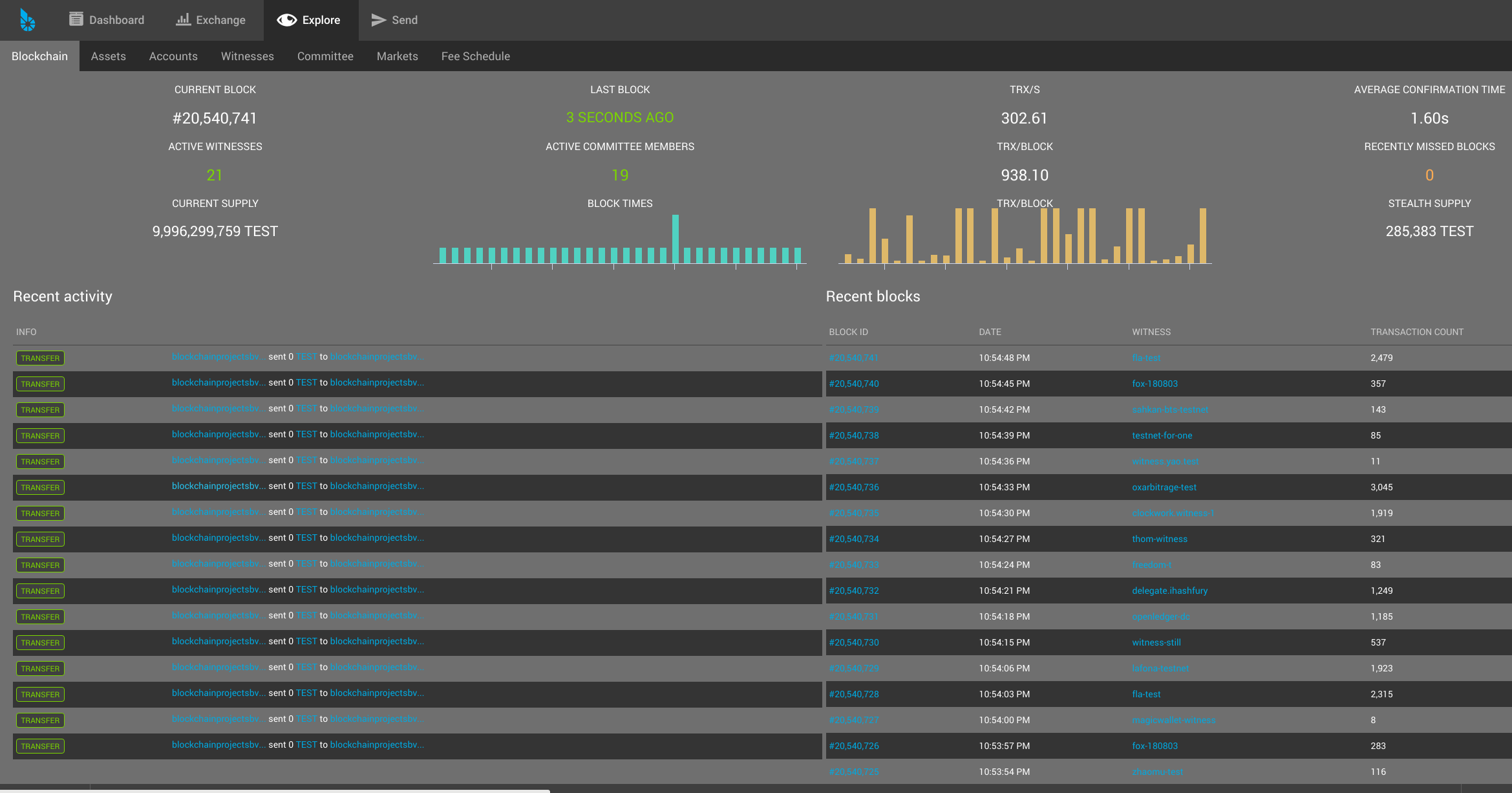Screen dimensions: 1512x793
Task: Open the Dashboard nav item
Action: [x=107, y=20]
